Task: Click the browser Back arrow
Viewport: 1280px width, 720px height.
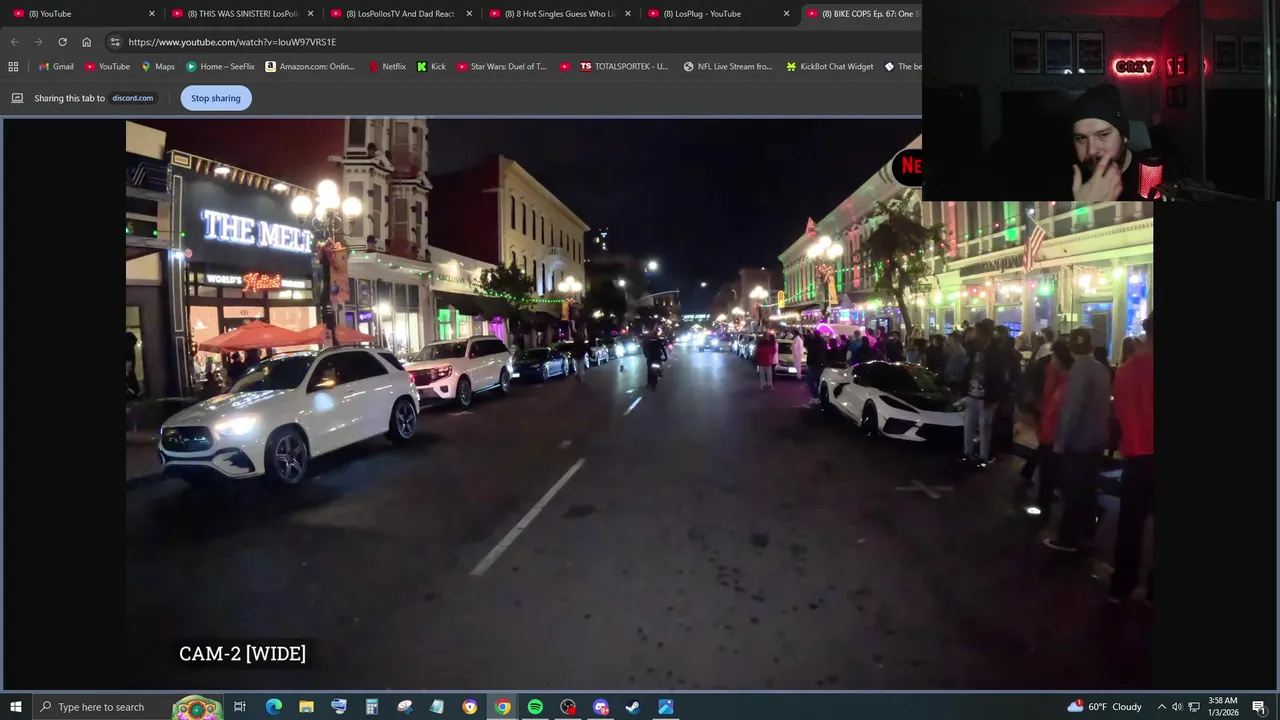Action: pyautogui.click(x=14, y=42)
